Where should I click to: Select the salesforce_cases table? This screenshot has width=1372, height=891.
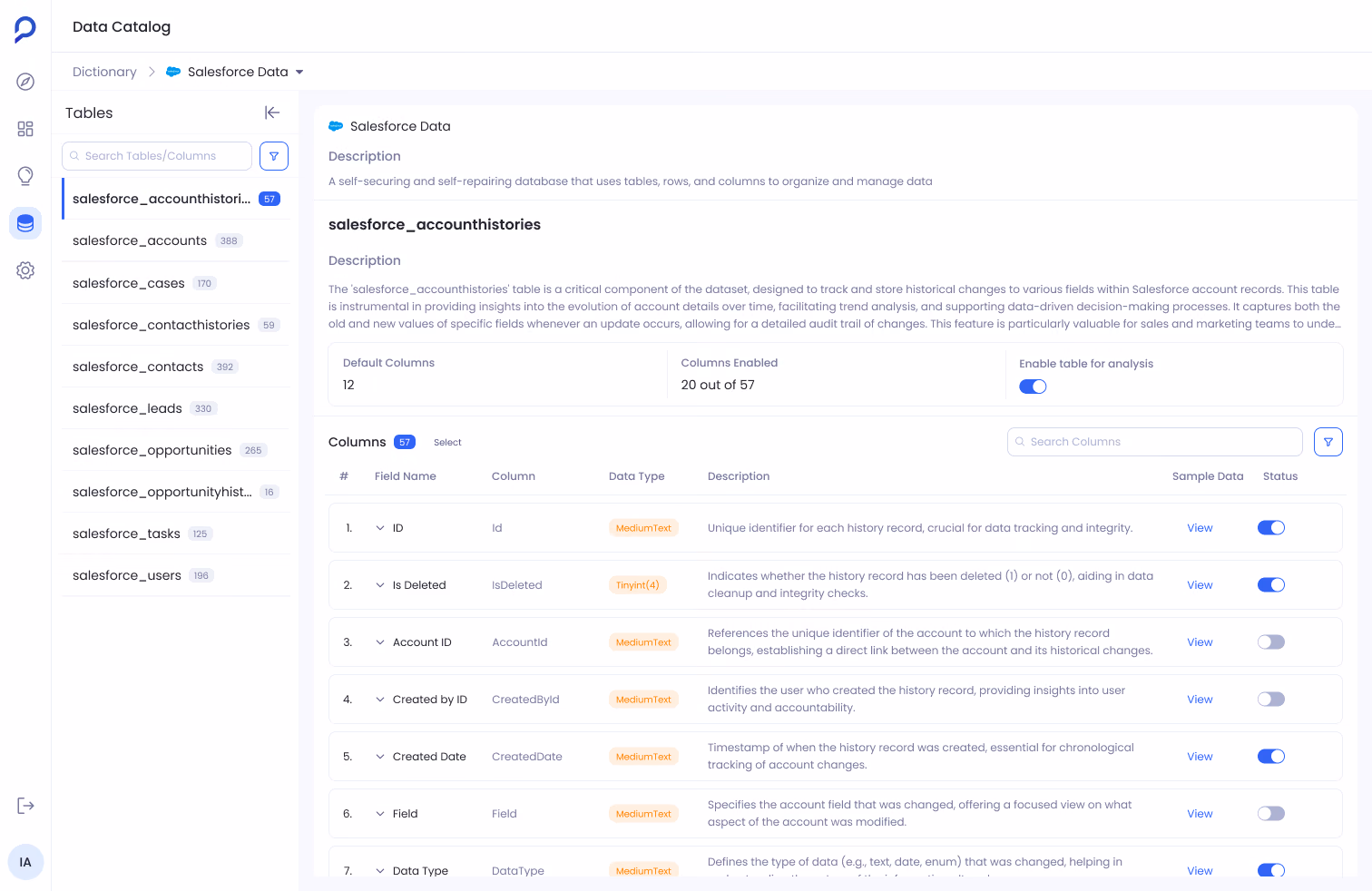pyautogui.click(x=176, y=283)
